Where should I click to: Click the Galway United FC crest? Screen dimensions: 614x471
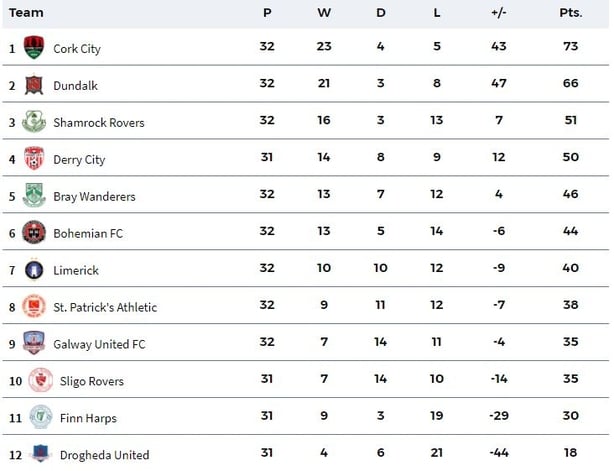[x=34, y=343]
